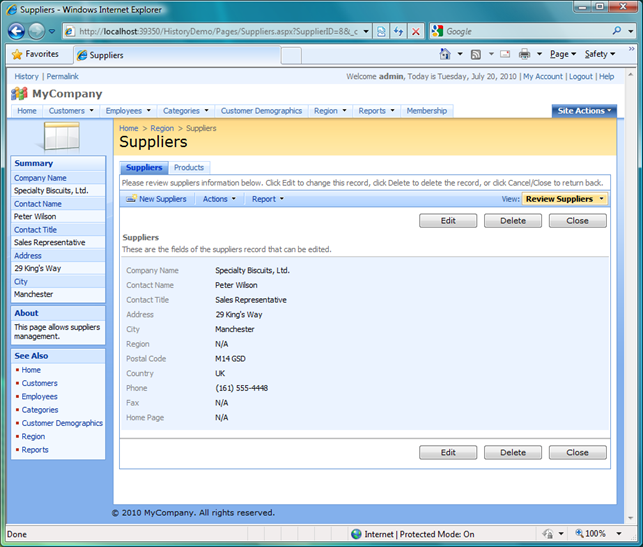Screen dimensions: 643x547
Task: Click Reports in the See Also list
Action: pyautogui.click(x=35, y=450)
